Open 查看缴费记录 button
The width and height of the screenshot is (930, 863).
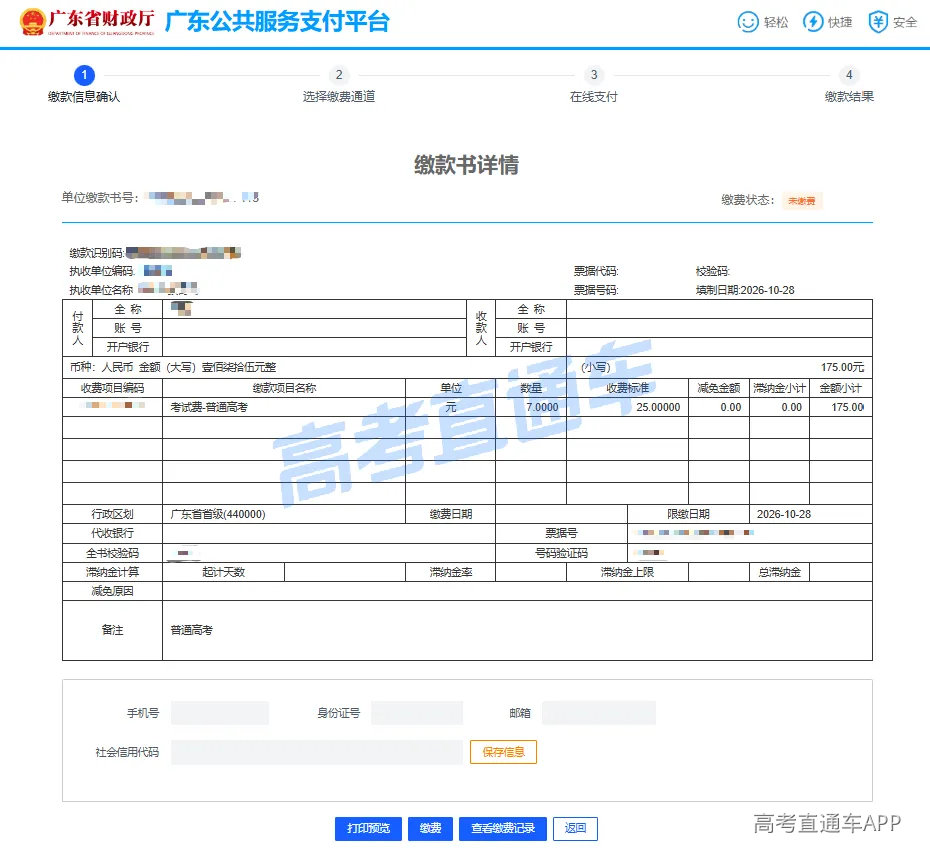(x=503, y=829)
